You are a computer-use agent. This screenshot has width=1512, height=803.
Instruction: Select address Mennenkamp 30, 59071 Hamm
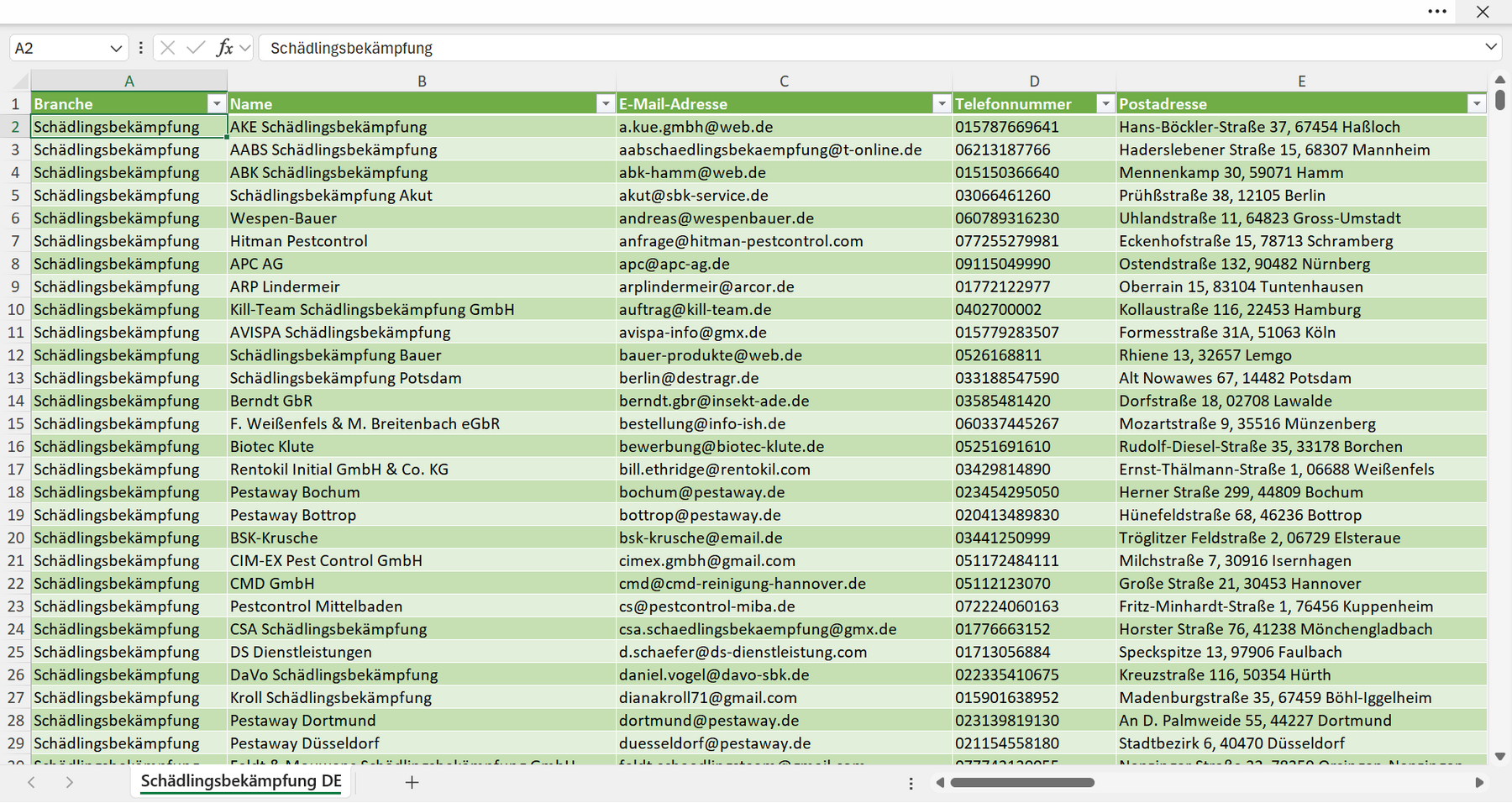click(1301, 172)
